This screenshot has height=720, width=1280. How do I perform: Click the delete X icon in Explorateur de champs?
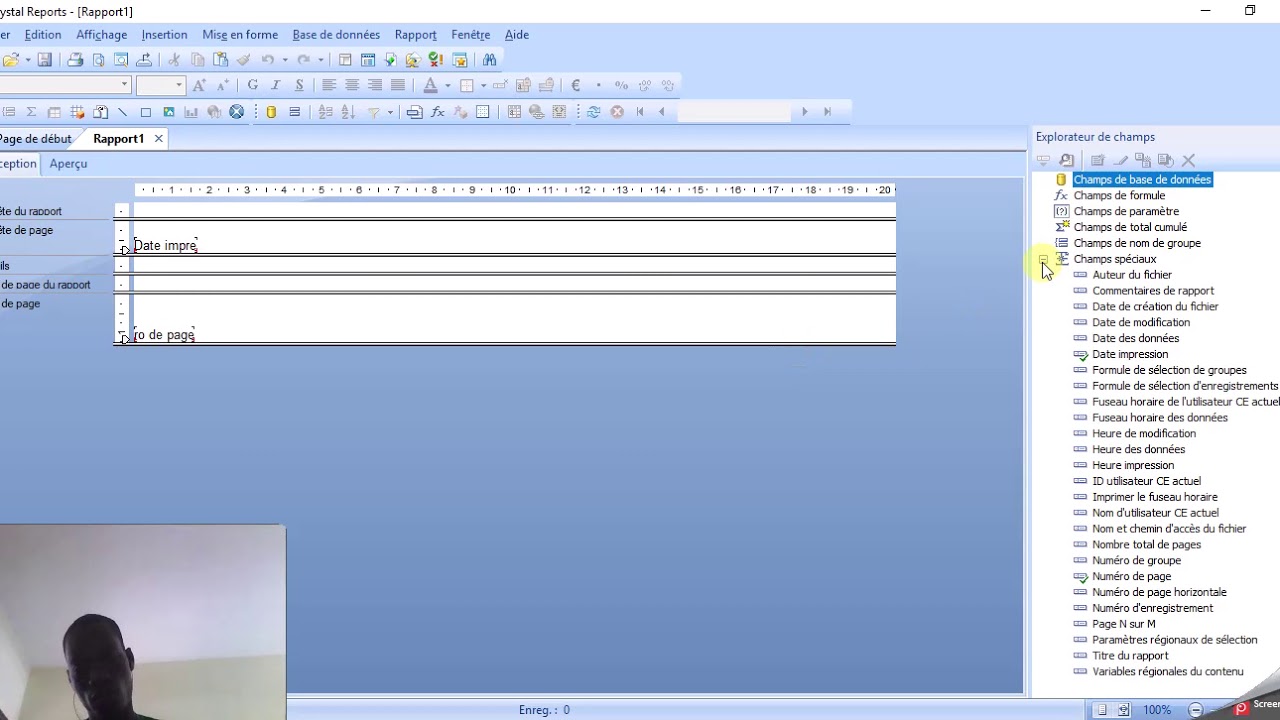click(1189, 160)
